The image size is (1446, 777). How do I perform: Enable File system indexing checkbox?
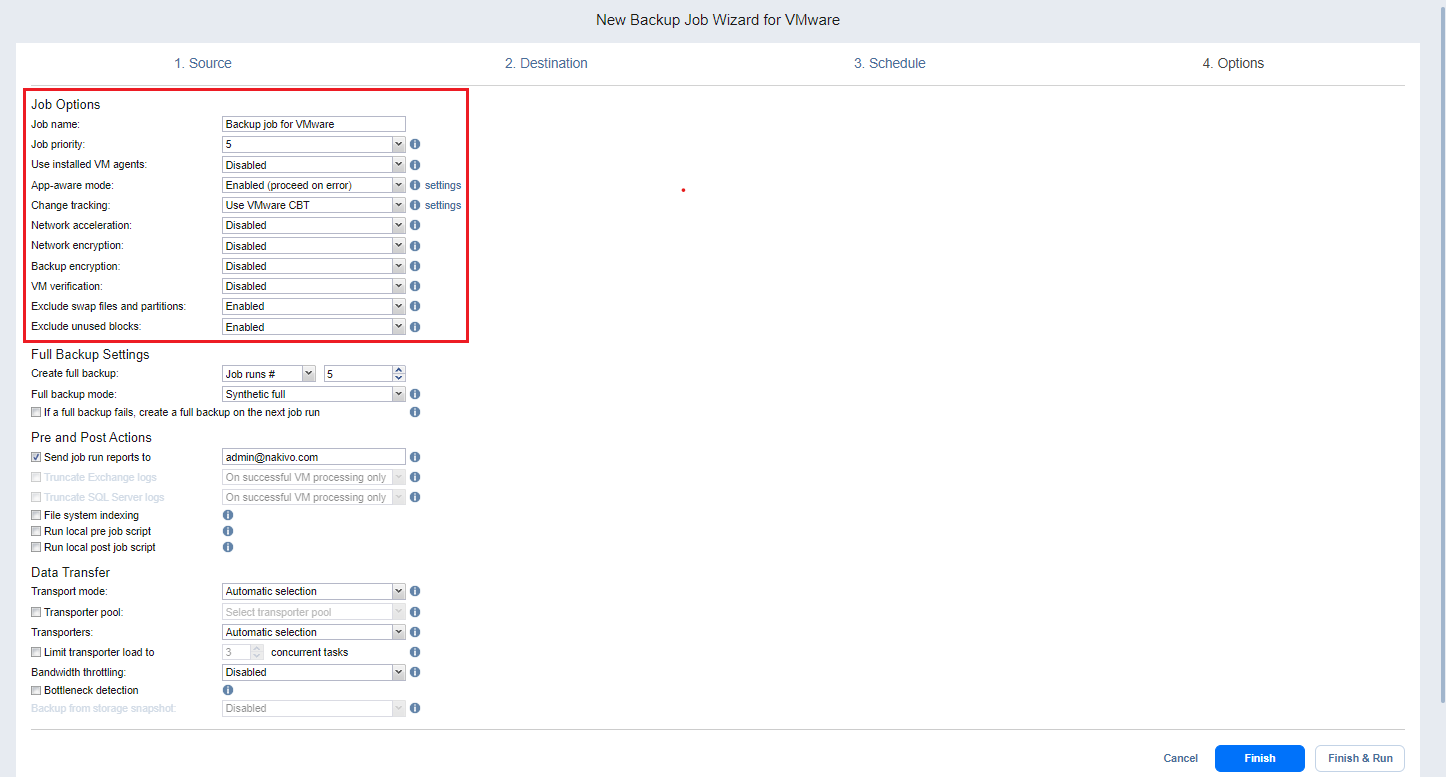(x=37, y=515)
